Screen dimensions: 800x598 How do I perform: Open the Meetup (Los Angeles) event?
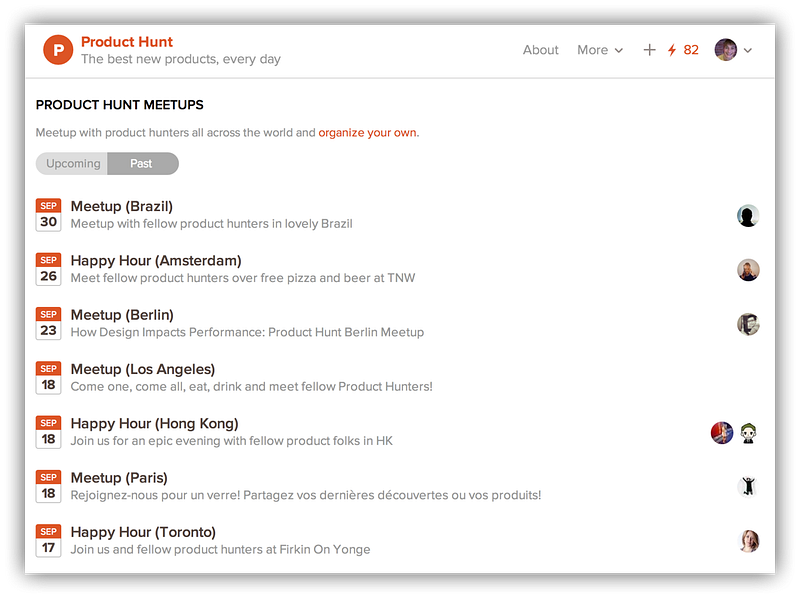click(143, 369)
